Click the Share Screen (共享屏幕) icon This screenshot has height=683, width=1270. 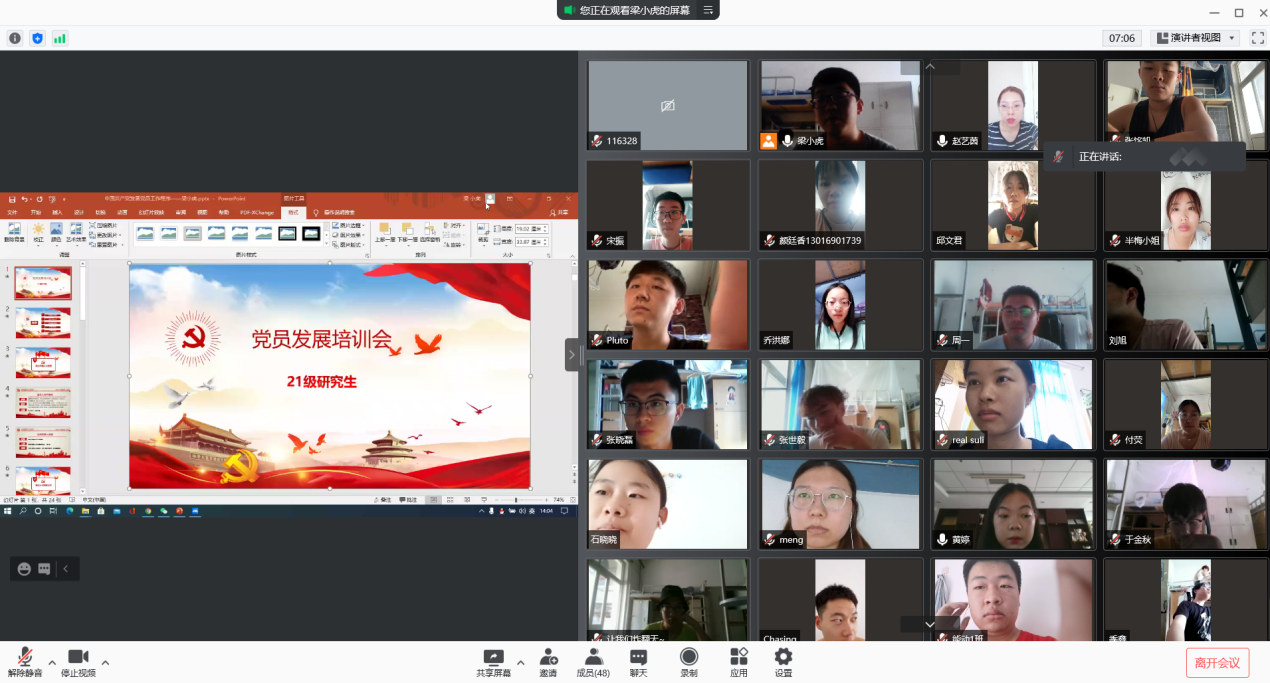coord(493,661)
